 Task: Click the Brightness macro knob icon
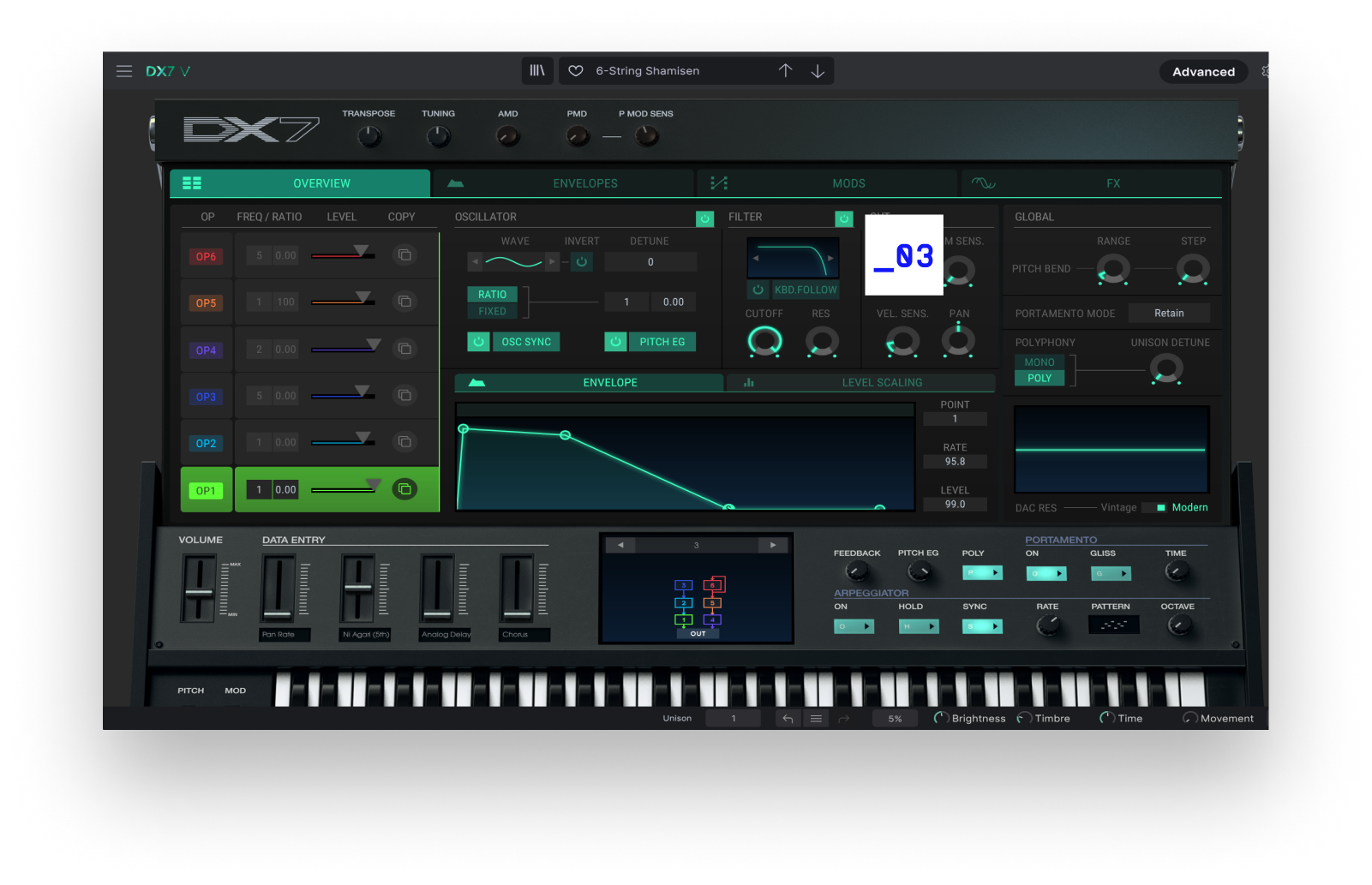940,718
